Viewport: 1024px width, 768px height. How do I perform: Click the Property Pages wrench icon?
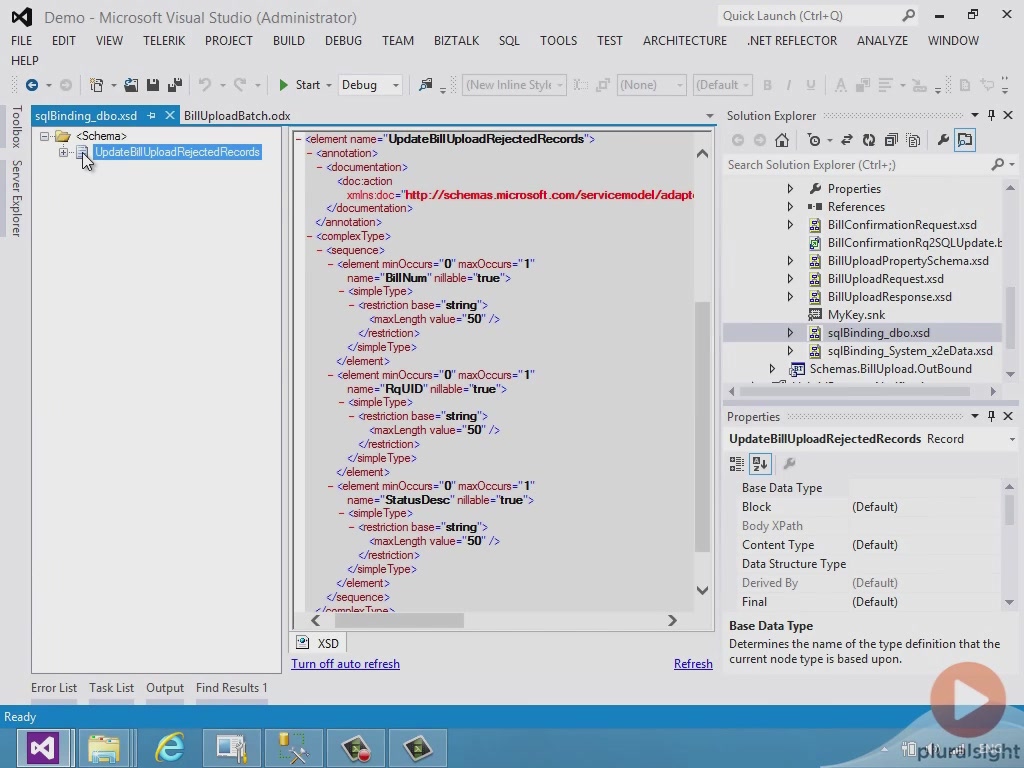(789, 464)
